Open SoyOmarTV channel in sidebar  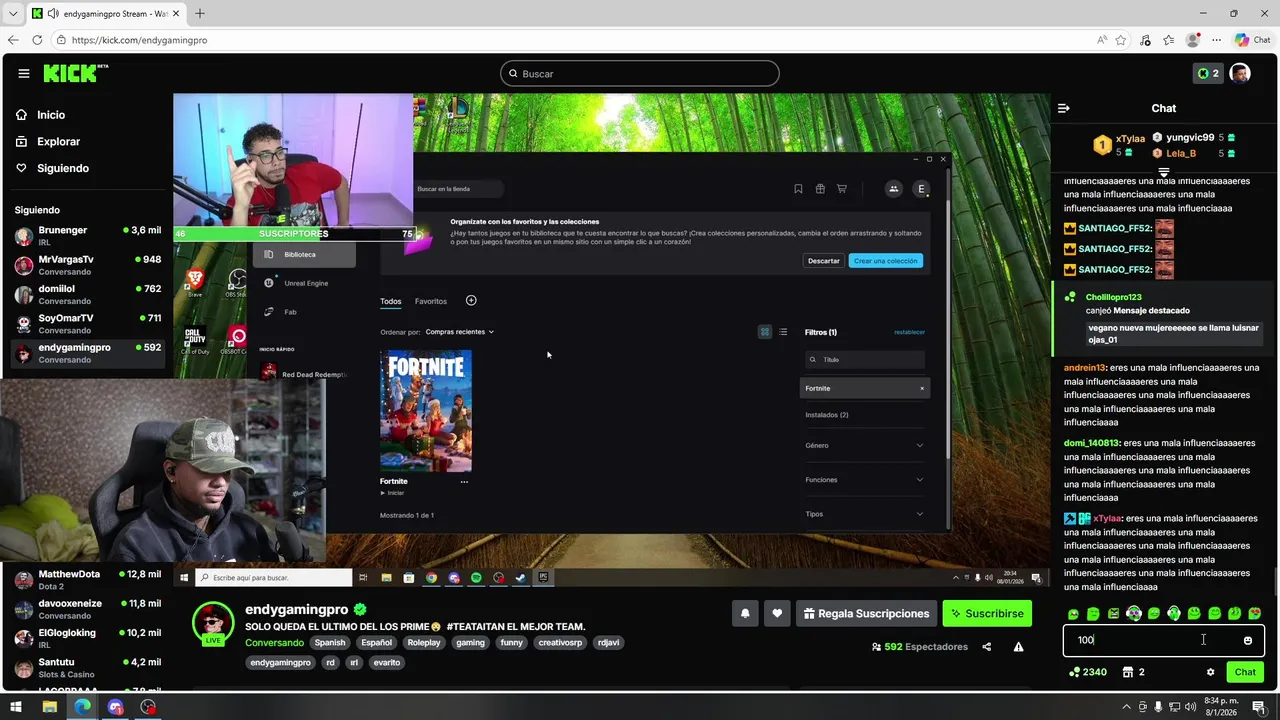click(88, 323)
